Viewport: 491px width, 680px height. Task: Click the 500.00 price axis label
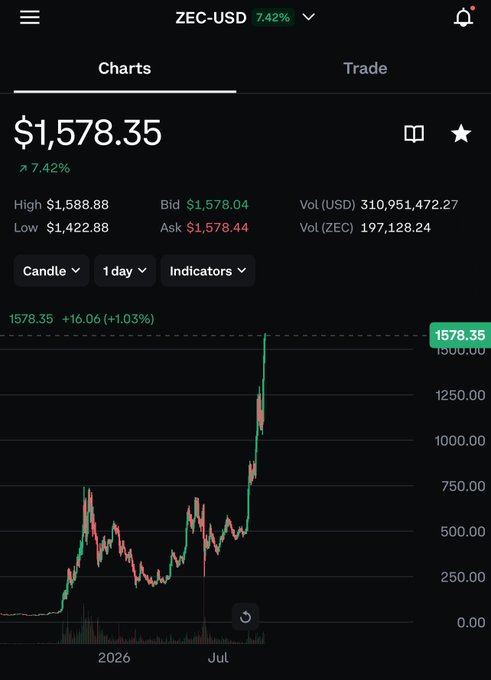[x=463, y=532]
